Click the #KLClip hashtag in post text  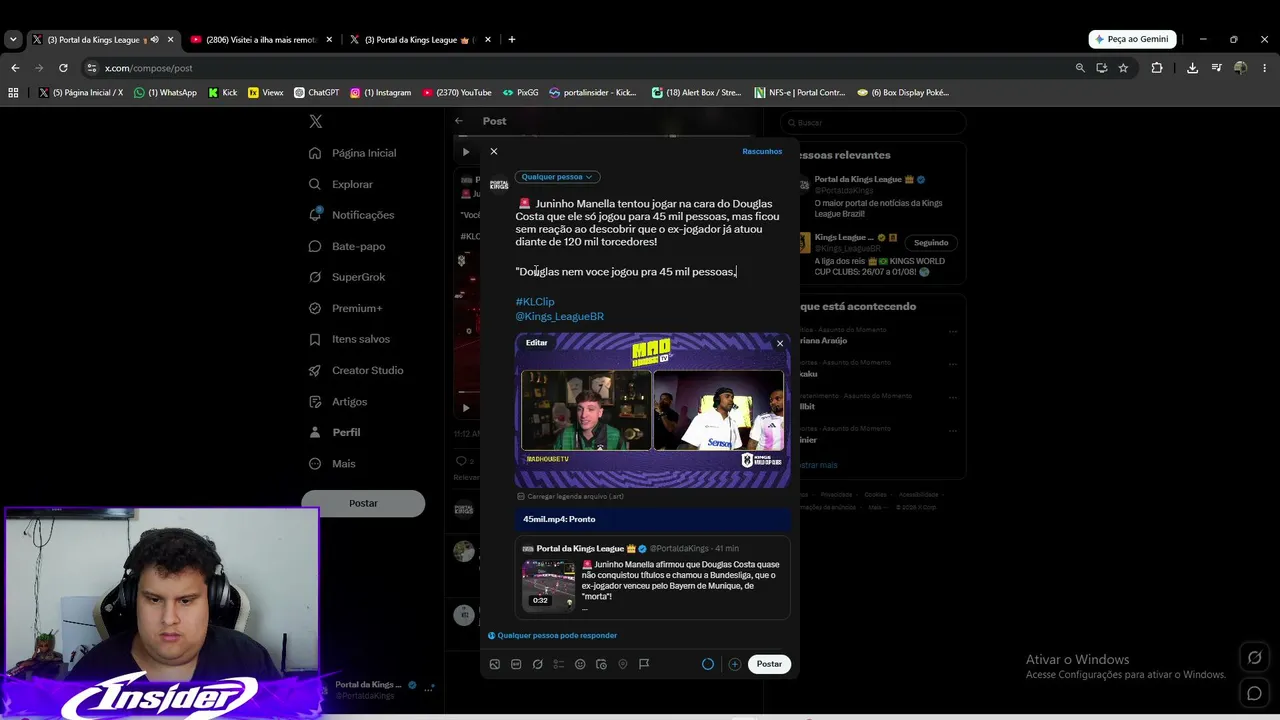click(535, 301)
